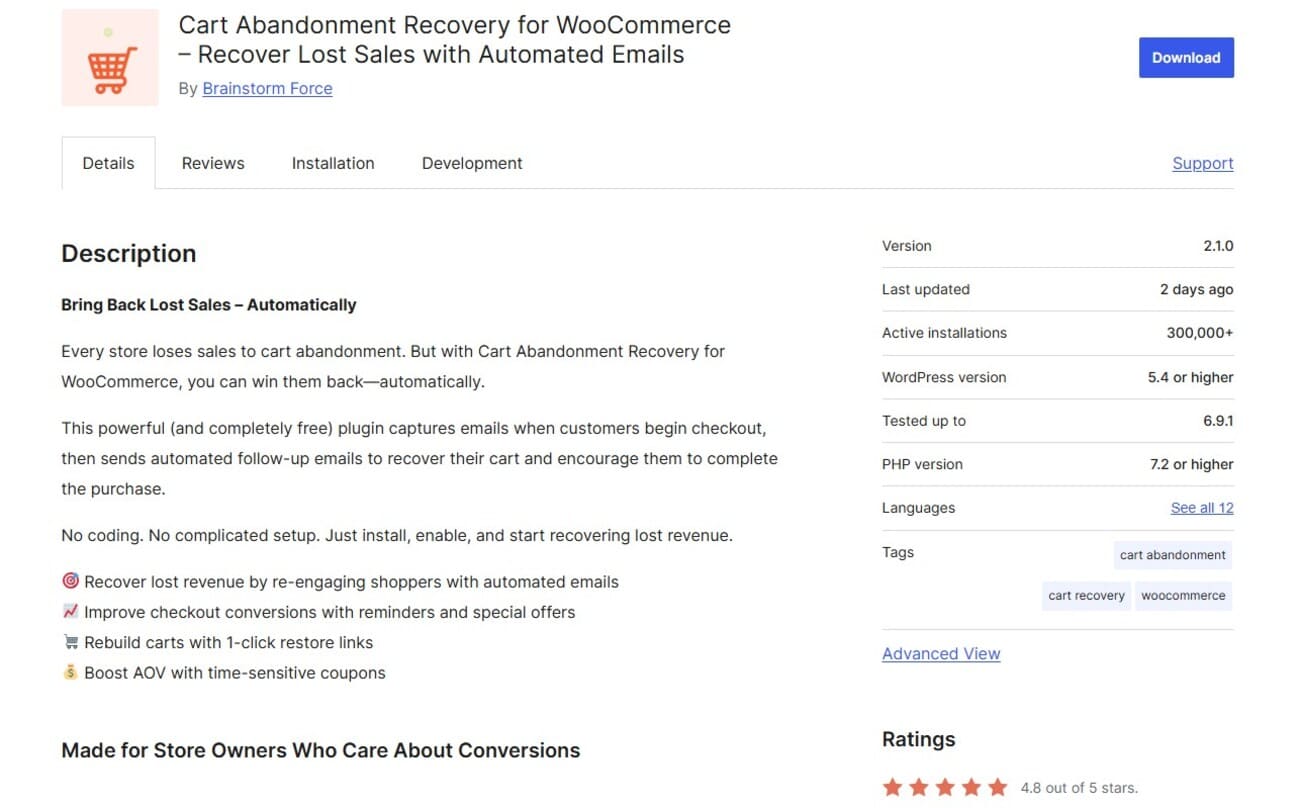Click the target icon beside 'Recover lost revenue'

[70, 580]
